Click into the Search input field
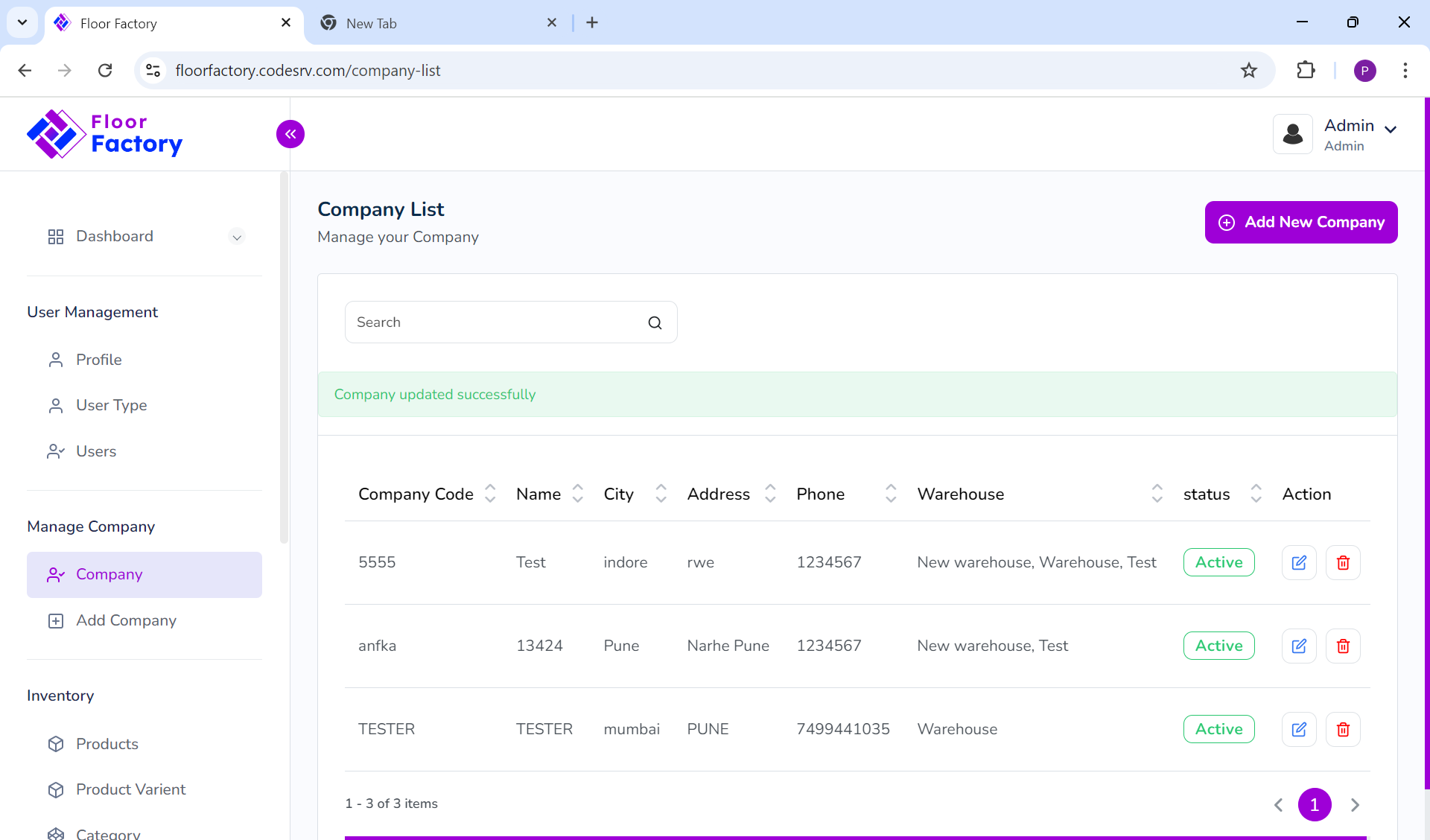 pos(495,322)
